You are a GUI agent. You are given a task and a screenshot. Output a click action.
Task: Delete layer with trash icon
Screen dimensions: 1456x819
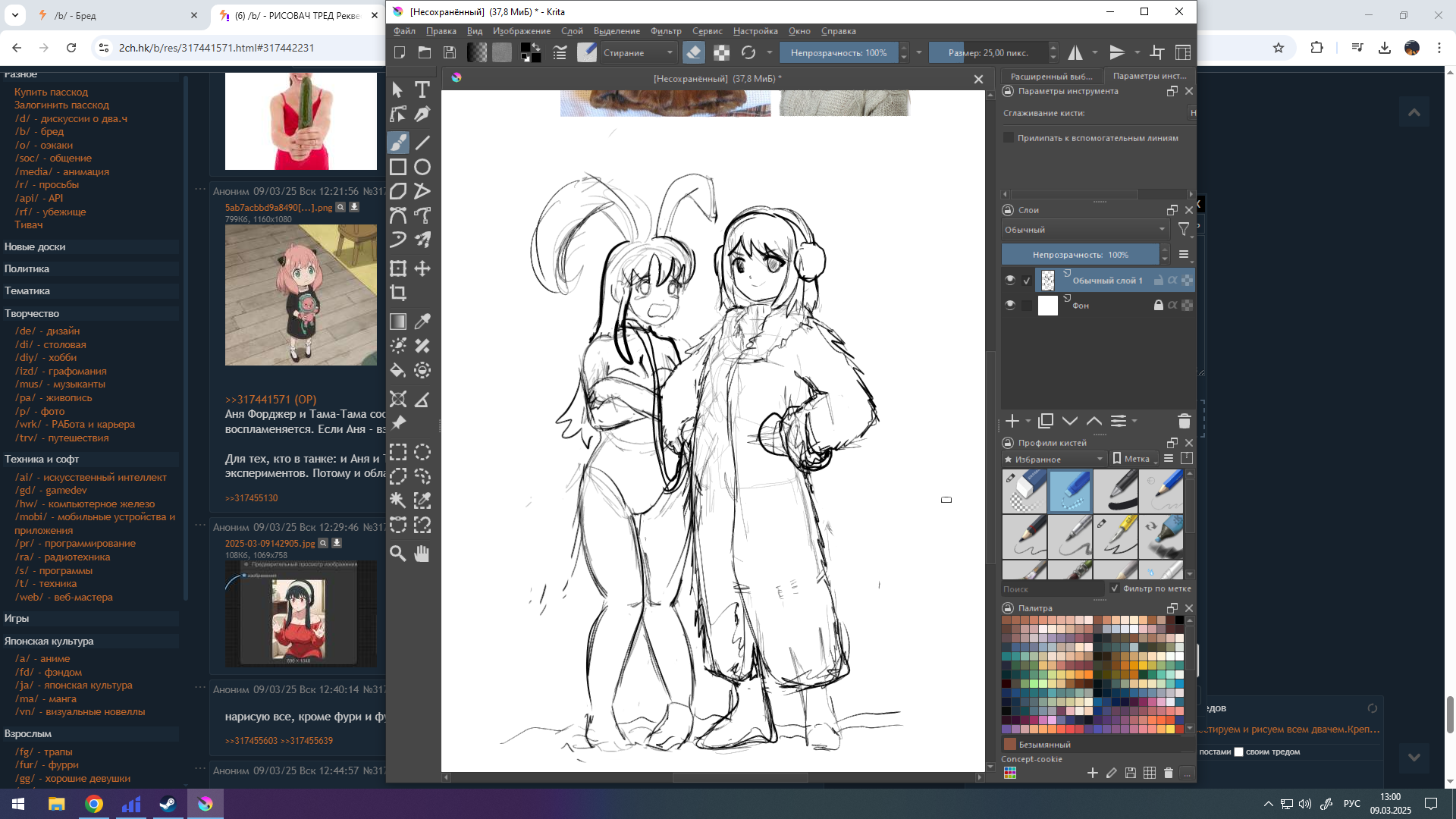pyautogui.click(x=1184, y=421)
